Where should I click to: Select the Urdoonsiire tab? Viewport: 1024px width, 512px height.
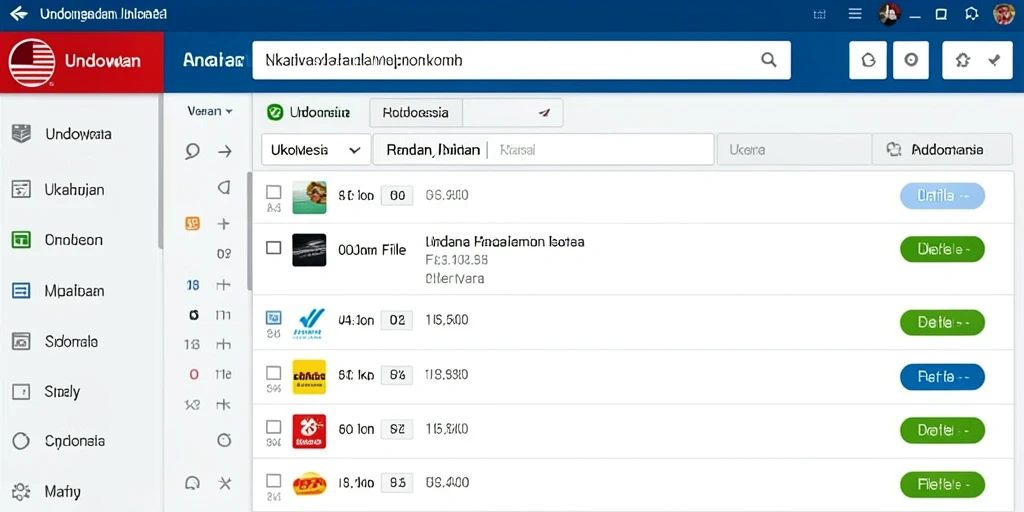coord(309,112)
